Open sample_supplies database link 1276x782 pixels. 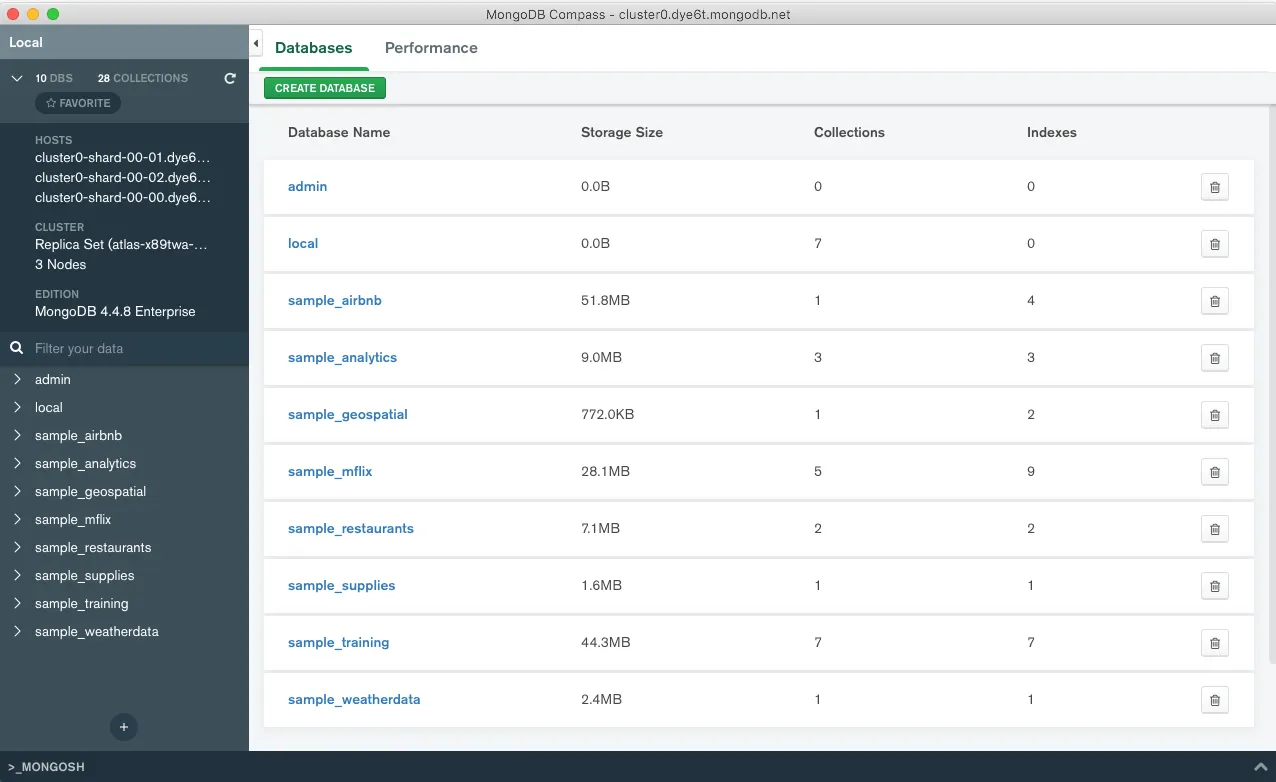[342, 585]
